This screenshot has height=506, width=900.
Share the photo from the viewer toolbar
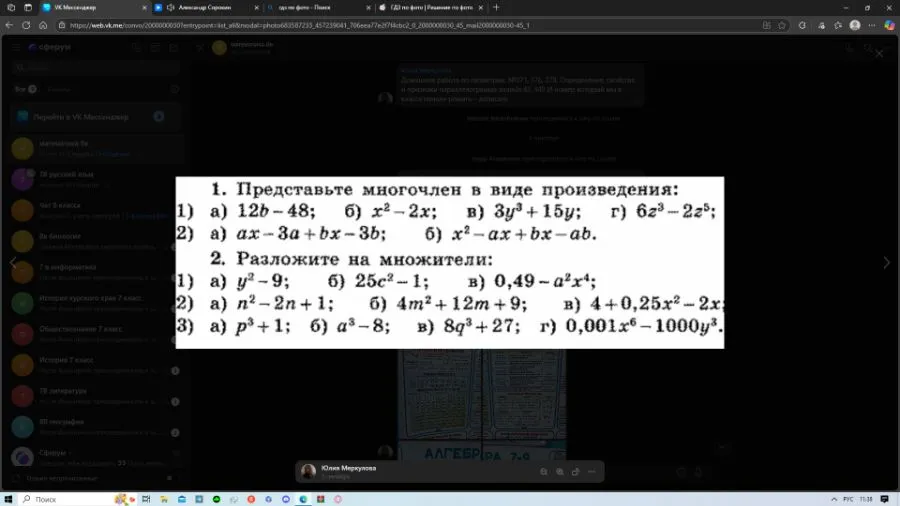pyautogui.click(x=576, y=472)
